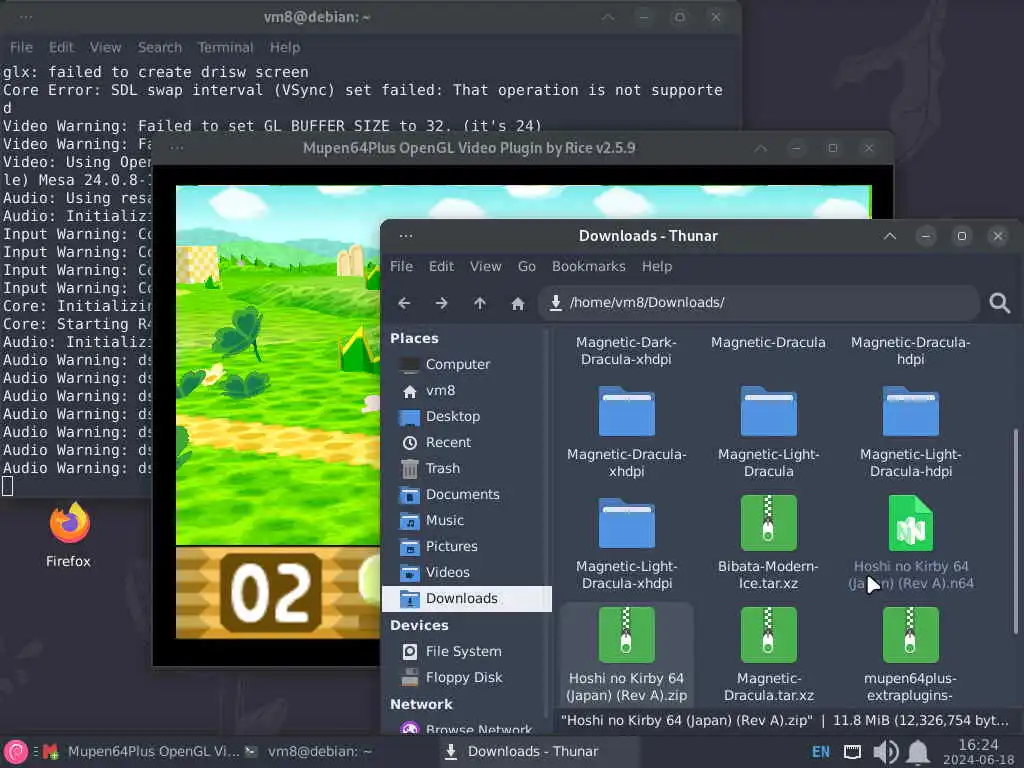This screenshot has height=768, width=1024.
Task: Open Thunar window menu dots button
Action: pyautogui.click(x=406, y=236)
